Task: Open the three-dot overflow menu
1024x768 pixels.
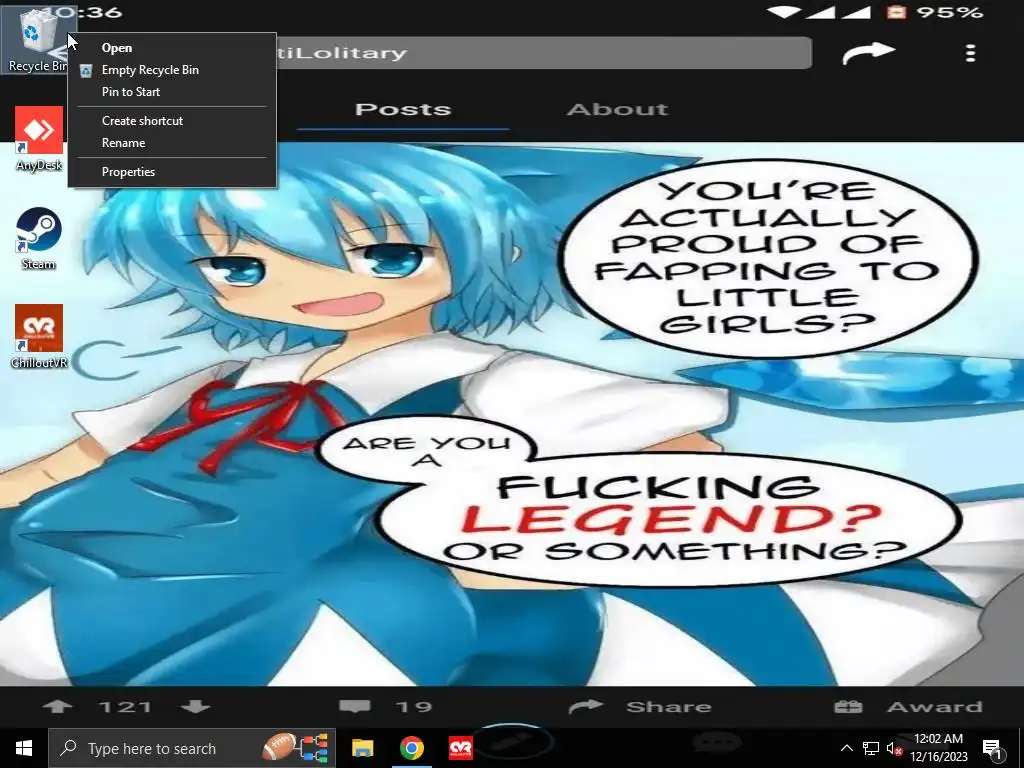Action: (970, 53)
